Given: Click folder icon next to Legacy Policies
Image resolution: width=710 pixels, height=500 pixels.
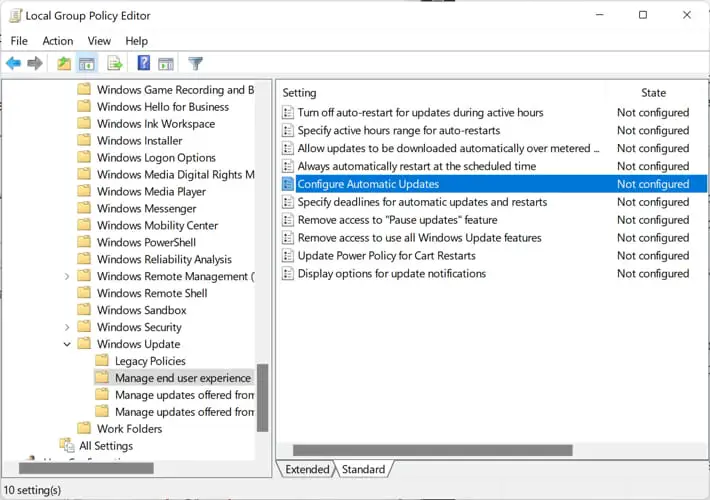Looking at the screenshot, I should 102,361.
